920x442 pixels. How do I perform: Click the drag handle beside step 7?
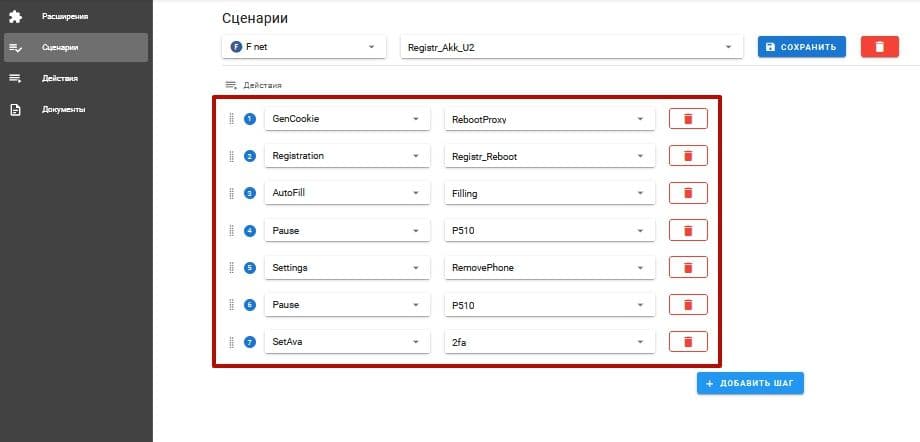pyautogui.click(x=232, y=342)
